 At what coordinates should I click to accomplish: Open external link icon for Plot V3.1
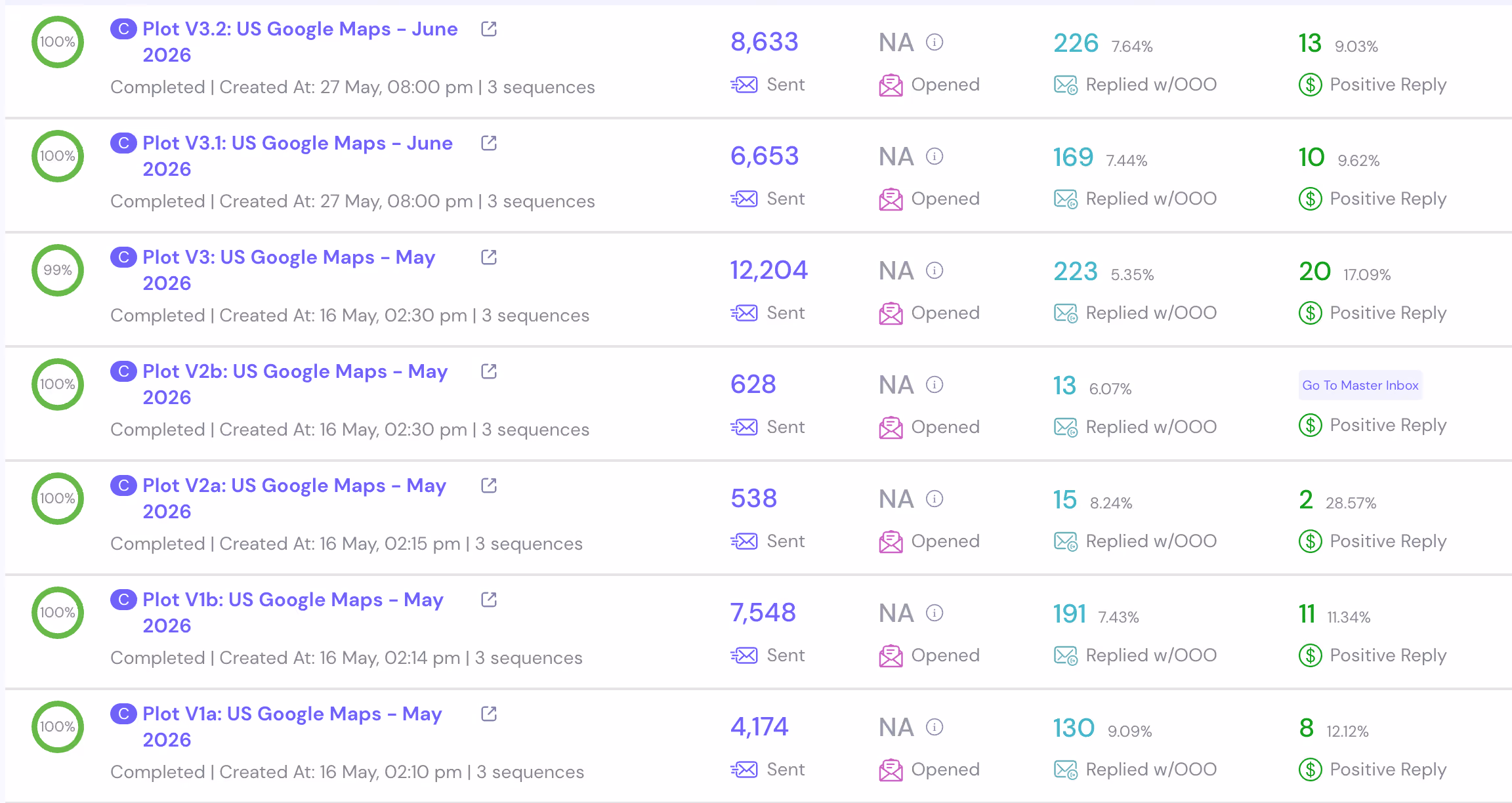489,143
